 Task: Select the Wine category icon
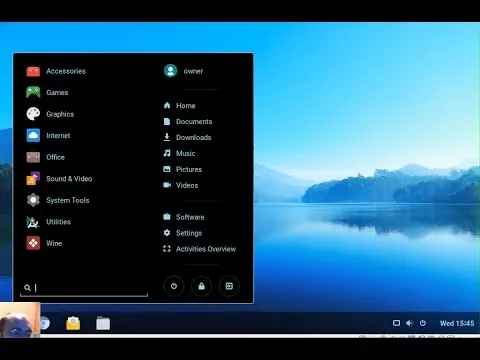click(33, 243)
